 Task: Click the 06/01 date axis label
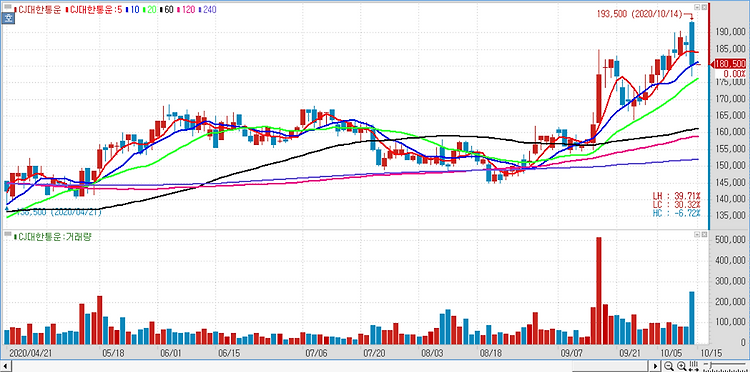171,353
